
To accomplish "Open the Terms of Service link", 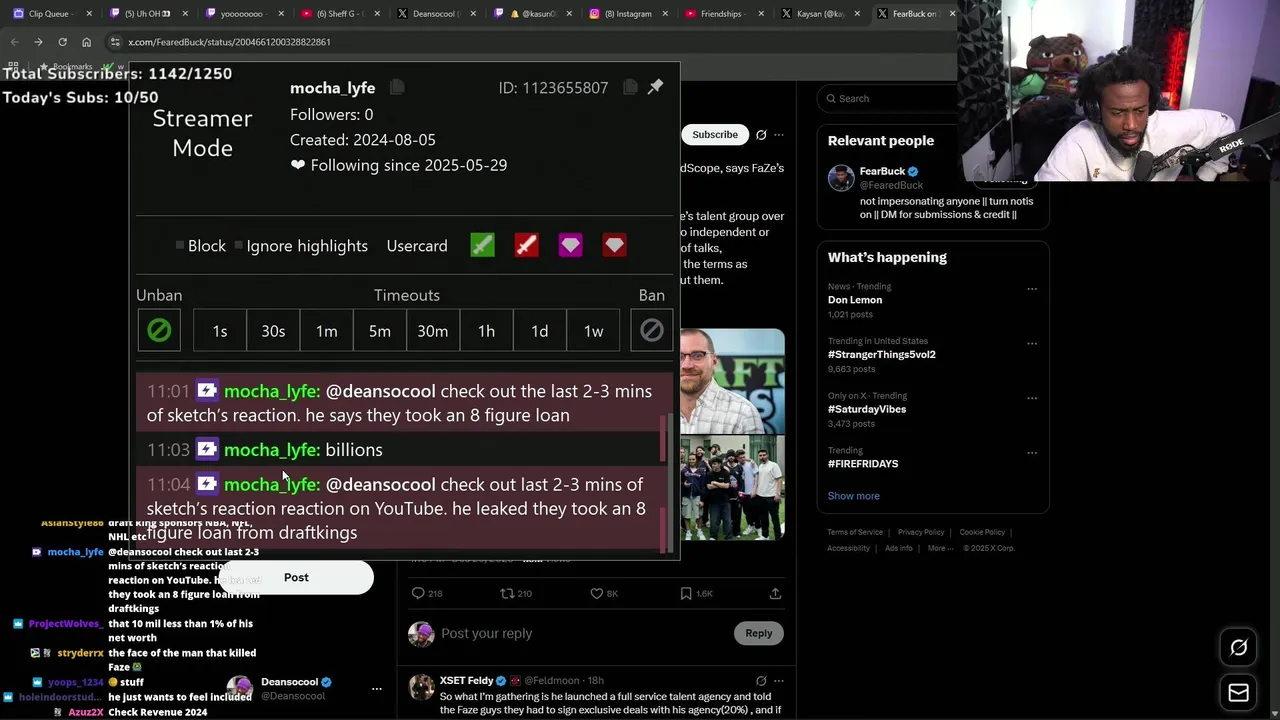I will (x=855, y=532).
